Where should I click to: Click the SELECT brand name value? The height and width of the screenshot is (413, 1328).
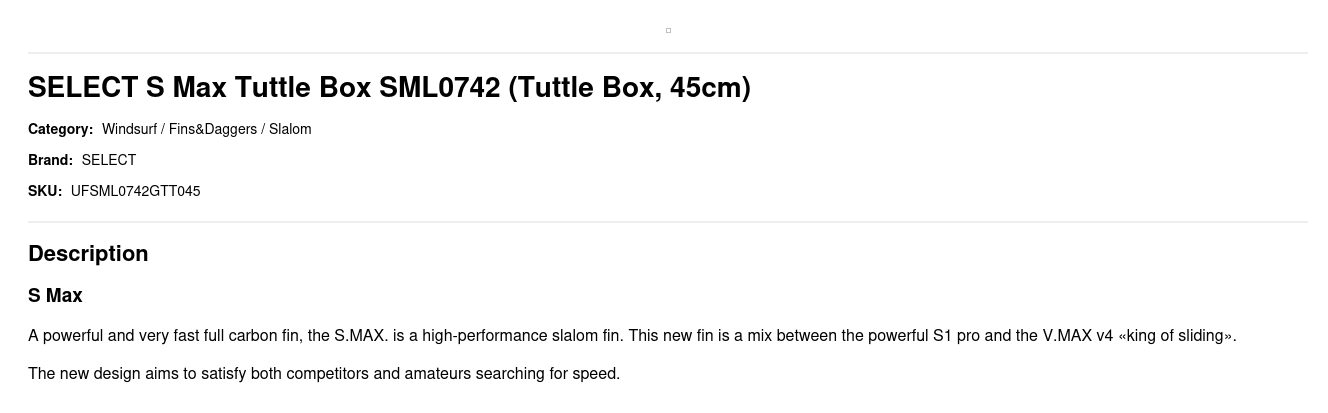click(109, 160)
